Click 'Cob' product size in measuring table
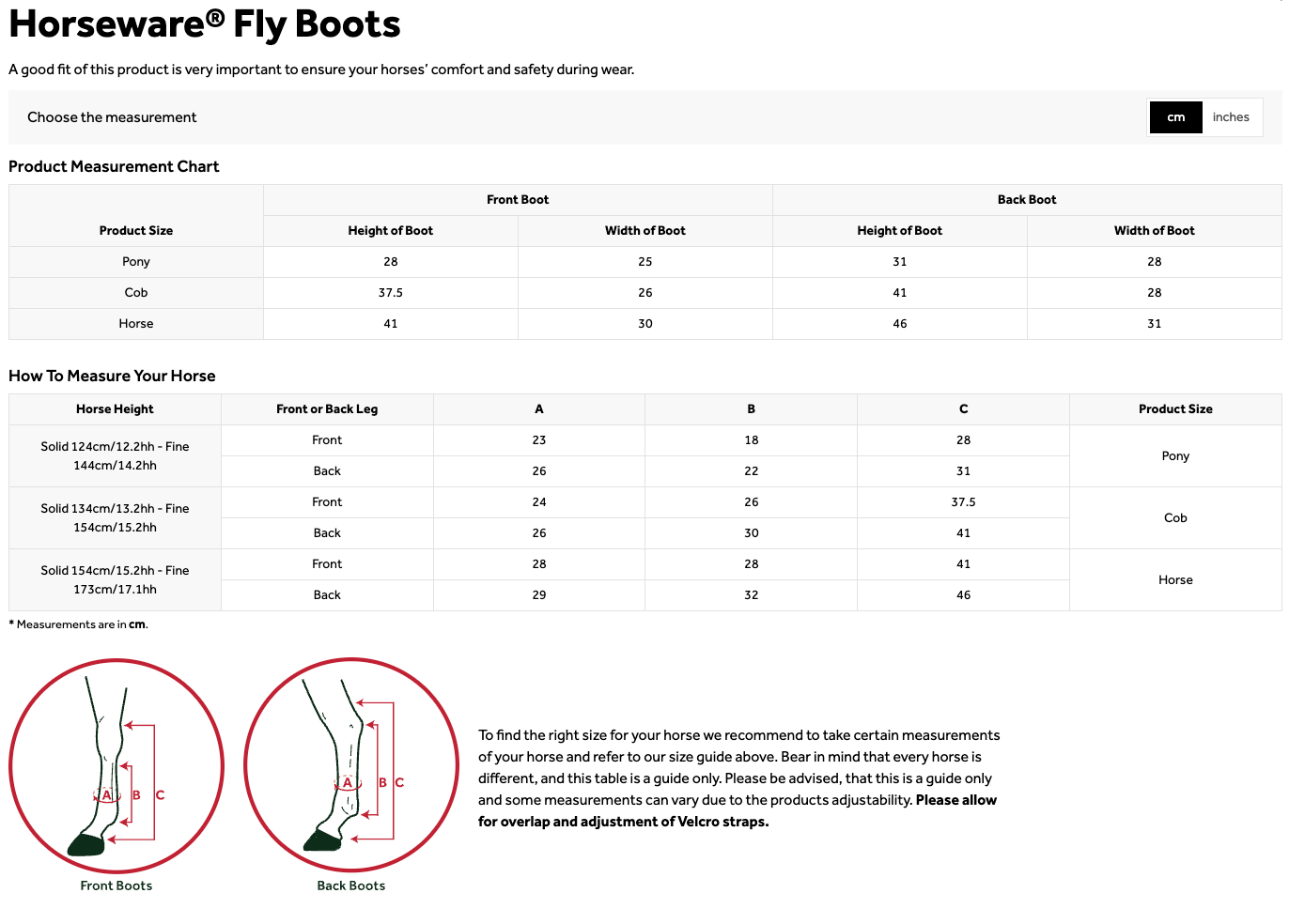Viewport: 1289px width, 924px height. tap(1175, 518)
